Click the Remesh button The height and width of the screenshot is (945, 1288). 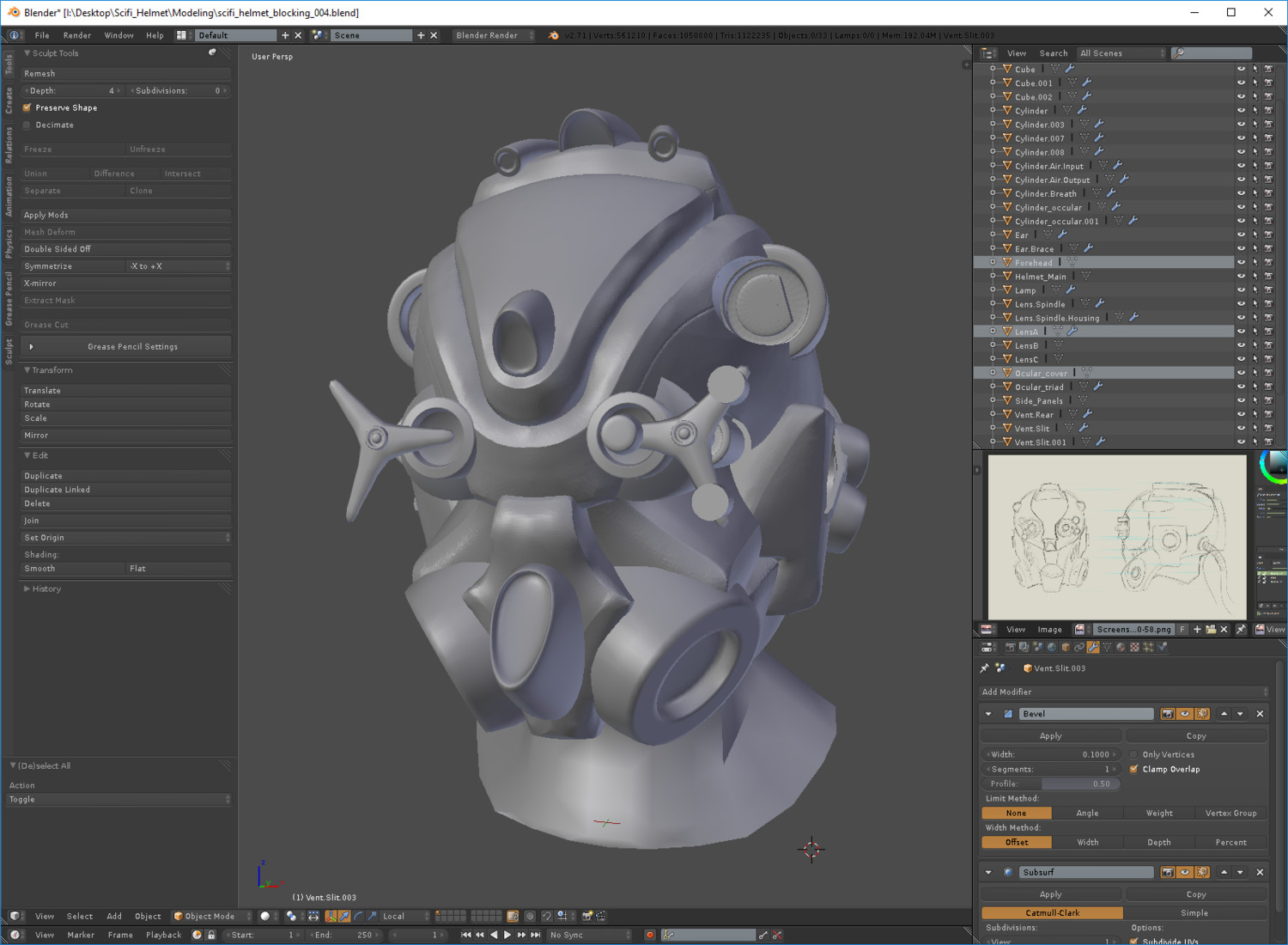tap(126, 74)
